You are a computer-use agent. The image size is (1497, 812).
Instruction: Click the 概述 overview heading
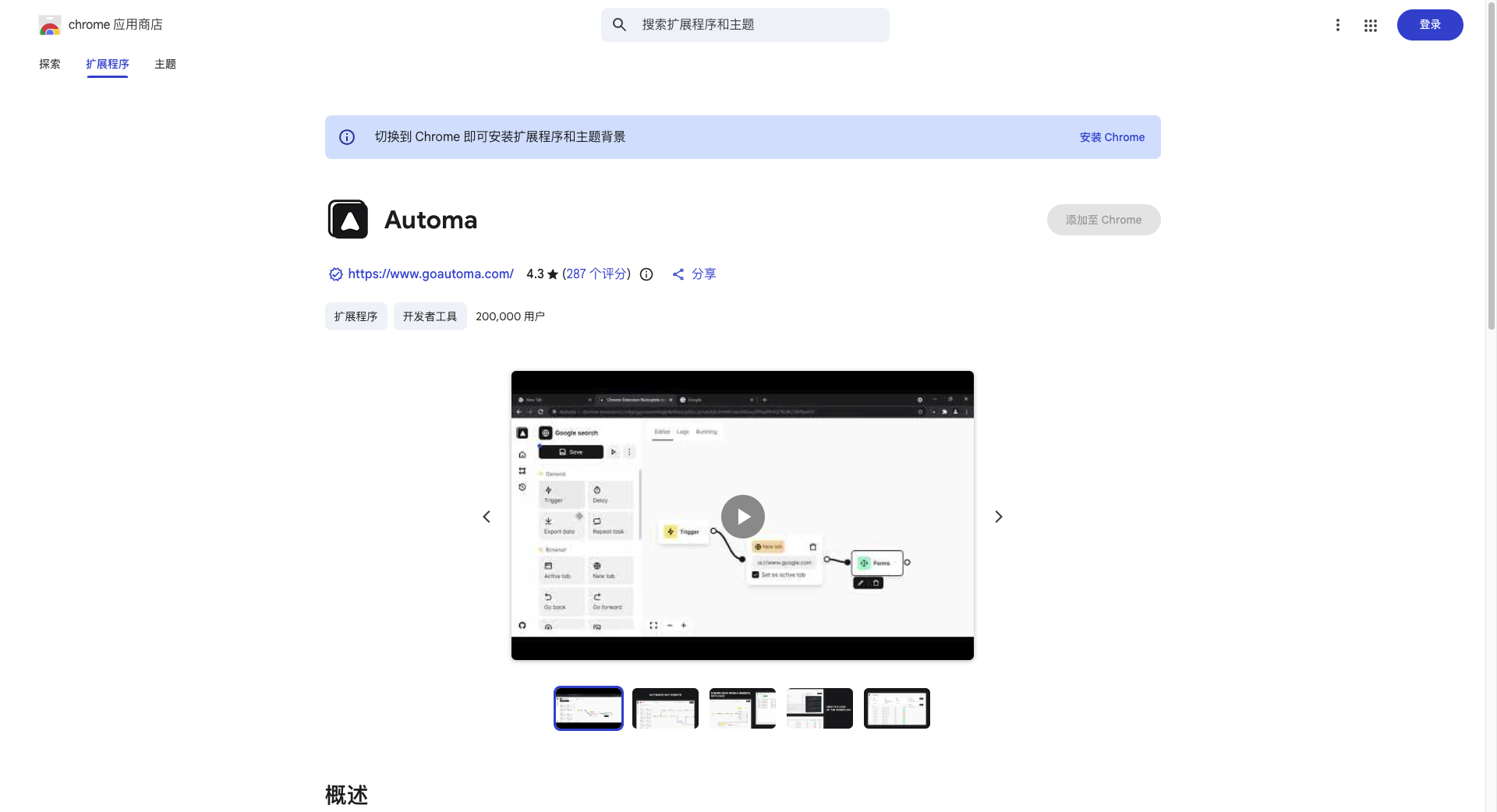346,795
